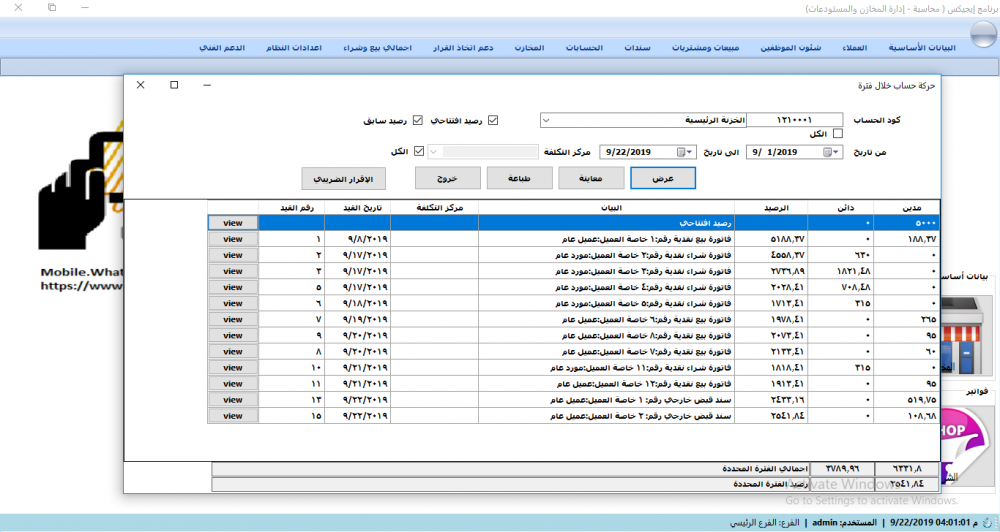
Task: Open the مبيعات ومشتريات menu
Action: [x=705, y=48]
